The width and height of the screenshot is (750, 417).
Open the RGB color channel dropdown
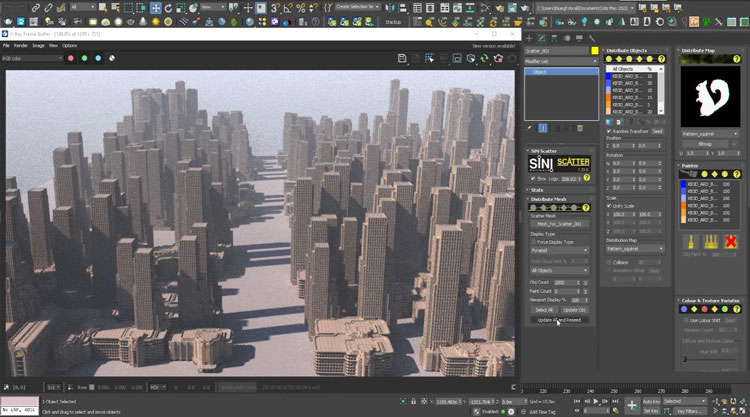(32, 58)
